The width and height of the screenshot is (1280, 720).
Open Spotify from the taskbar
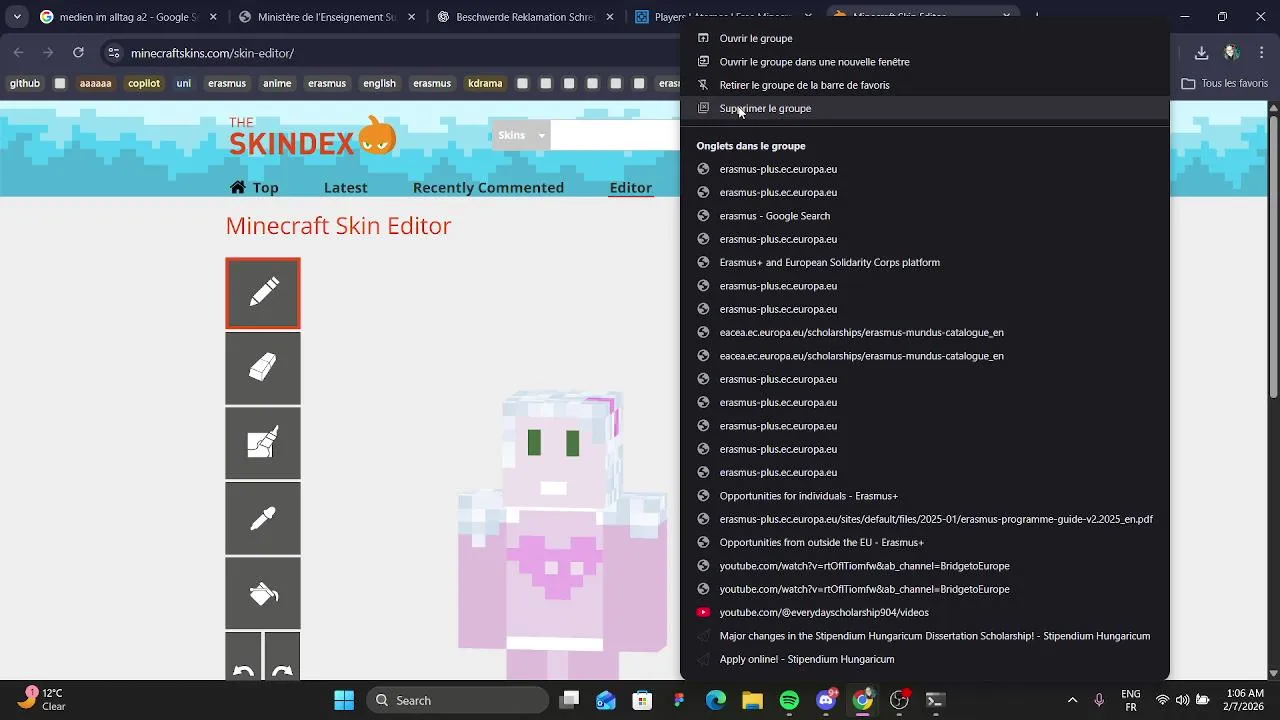click(789, 700)
